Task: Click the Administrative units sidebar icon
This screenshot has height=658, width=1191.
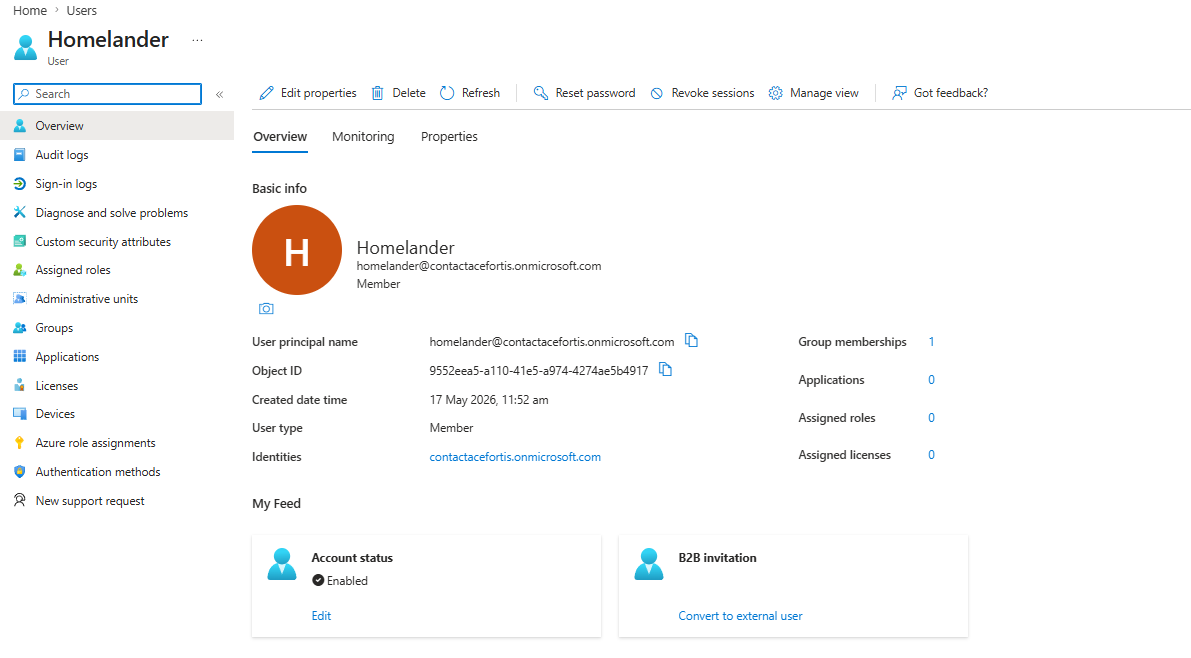Action: 20,299
